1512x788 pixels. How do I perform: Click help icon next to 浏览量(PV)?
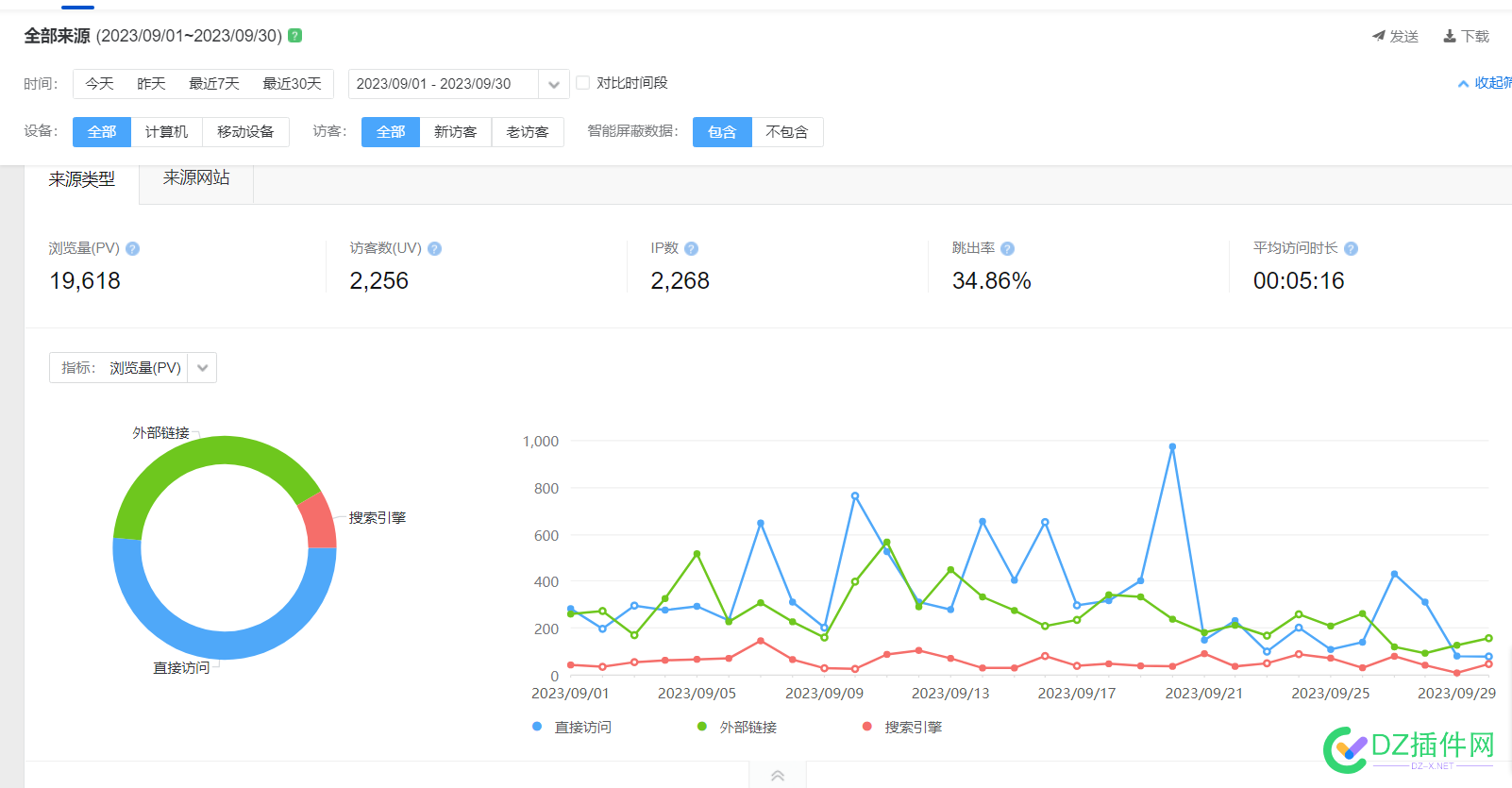132,249
